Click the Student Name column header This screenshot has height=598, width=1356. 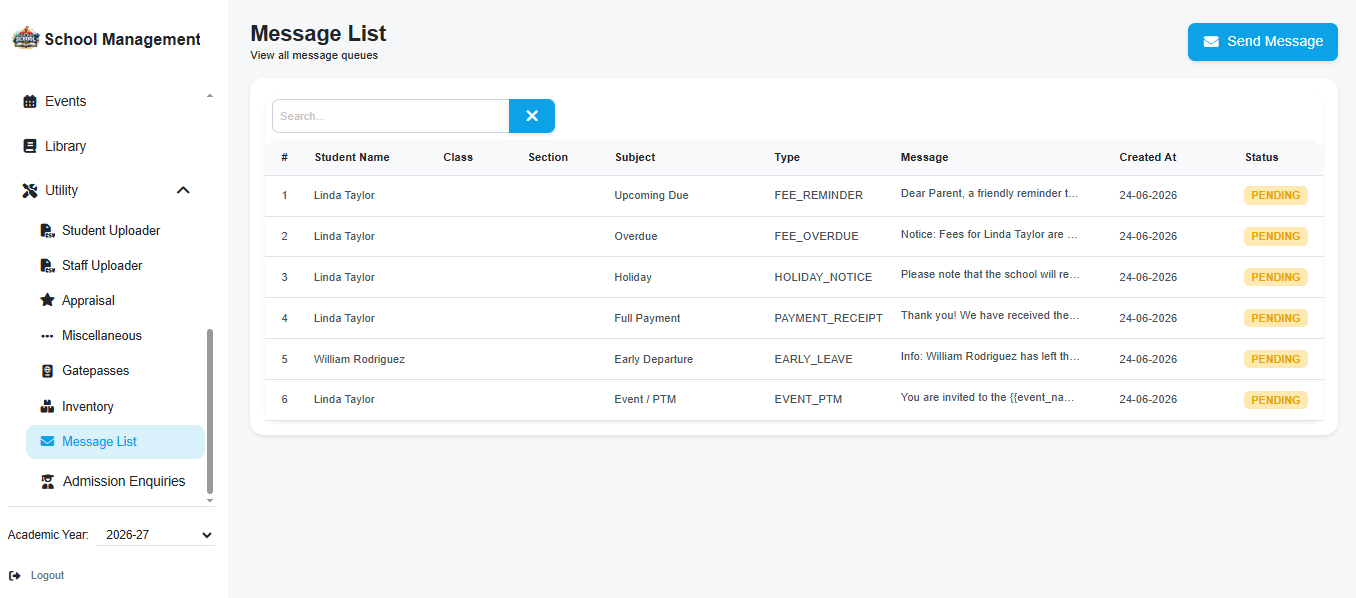tap(352, 157)
